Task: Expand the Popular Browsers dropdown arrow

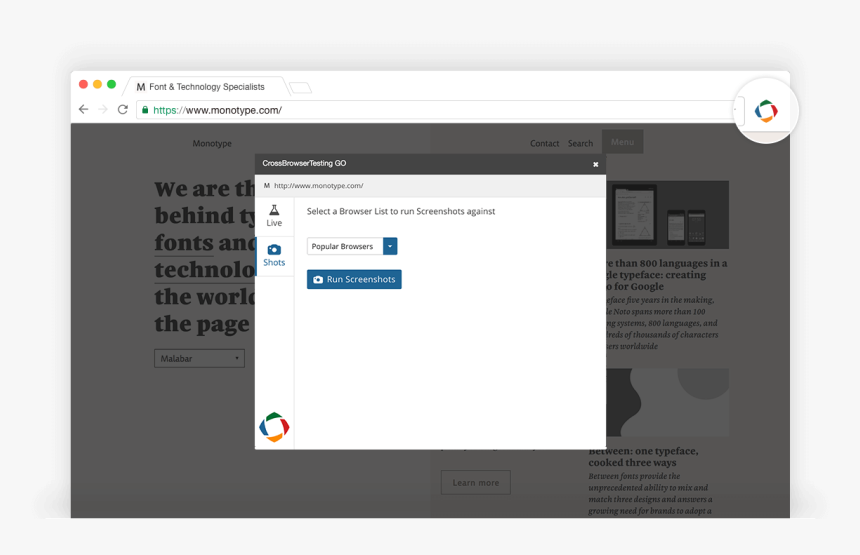Action: [390, 246]
